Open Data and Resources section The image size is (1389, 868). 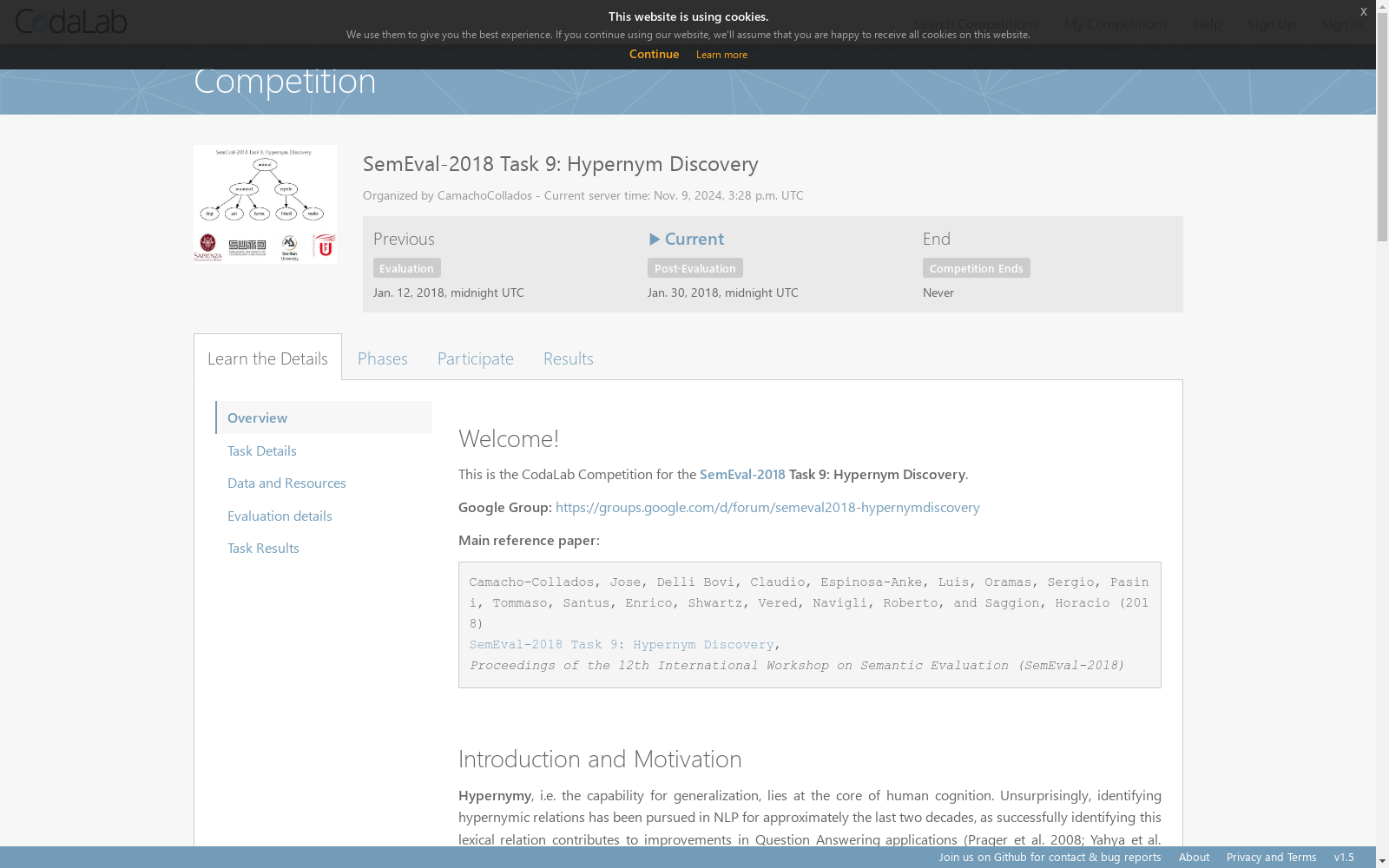pyautogui.click(x=286, y=483)
